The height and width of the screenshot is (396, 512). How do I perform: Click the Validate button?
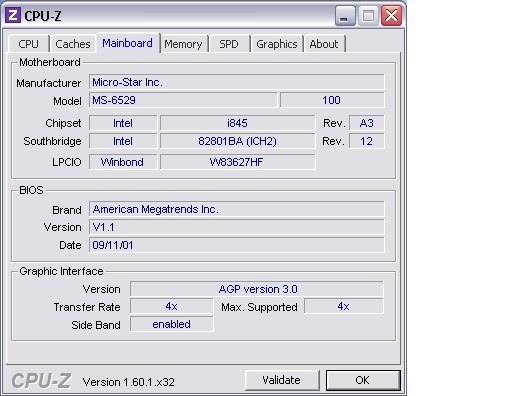[x=282, y=380]
